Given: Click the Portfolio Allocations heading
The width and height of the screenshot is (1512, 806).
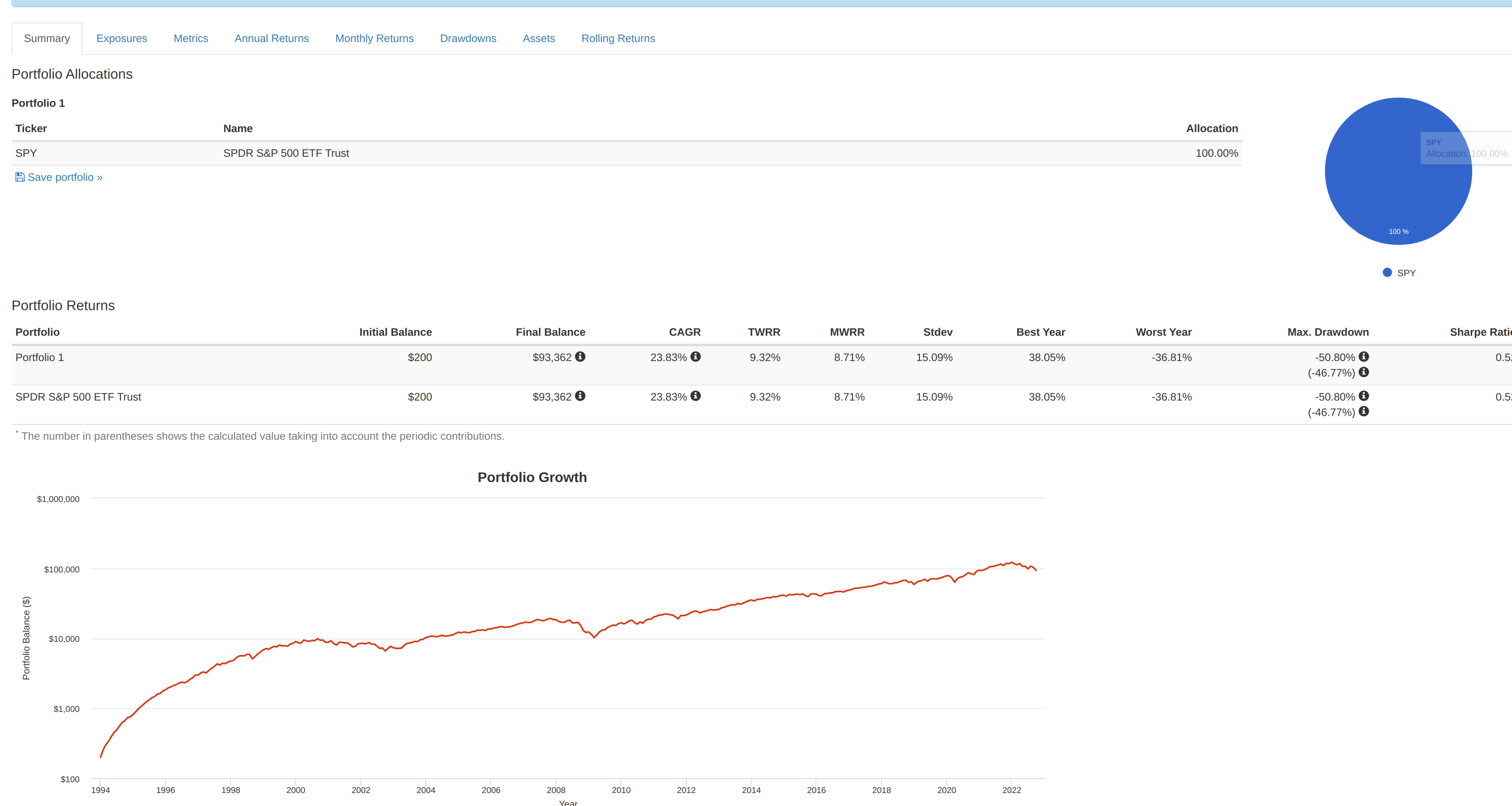Looking at the screenshot, I should coord(72,74).
